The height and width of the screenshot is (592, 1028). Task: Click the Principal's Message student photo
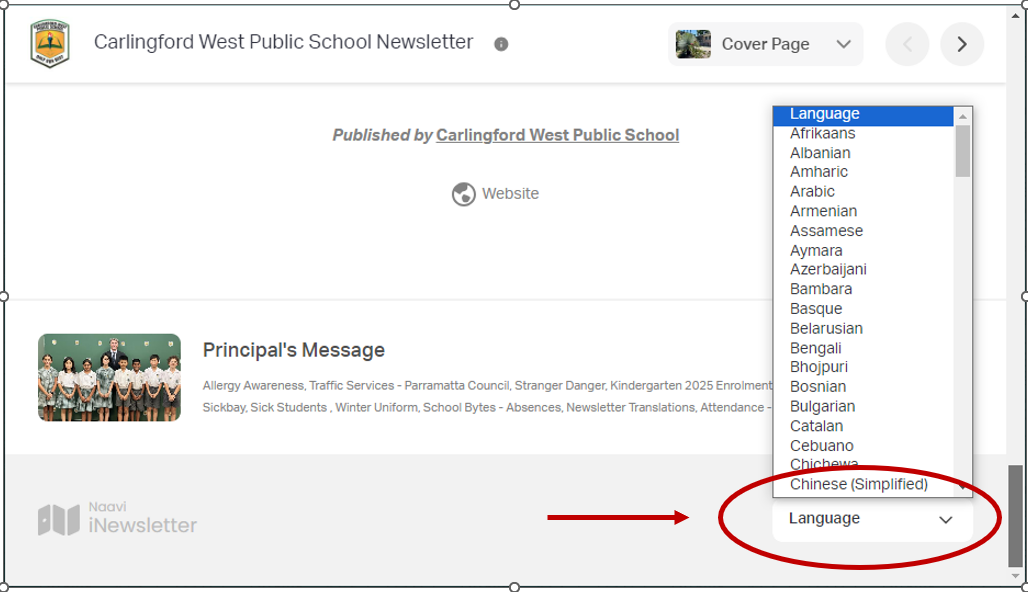click(x=109, y=377)
